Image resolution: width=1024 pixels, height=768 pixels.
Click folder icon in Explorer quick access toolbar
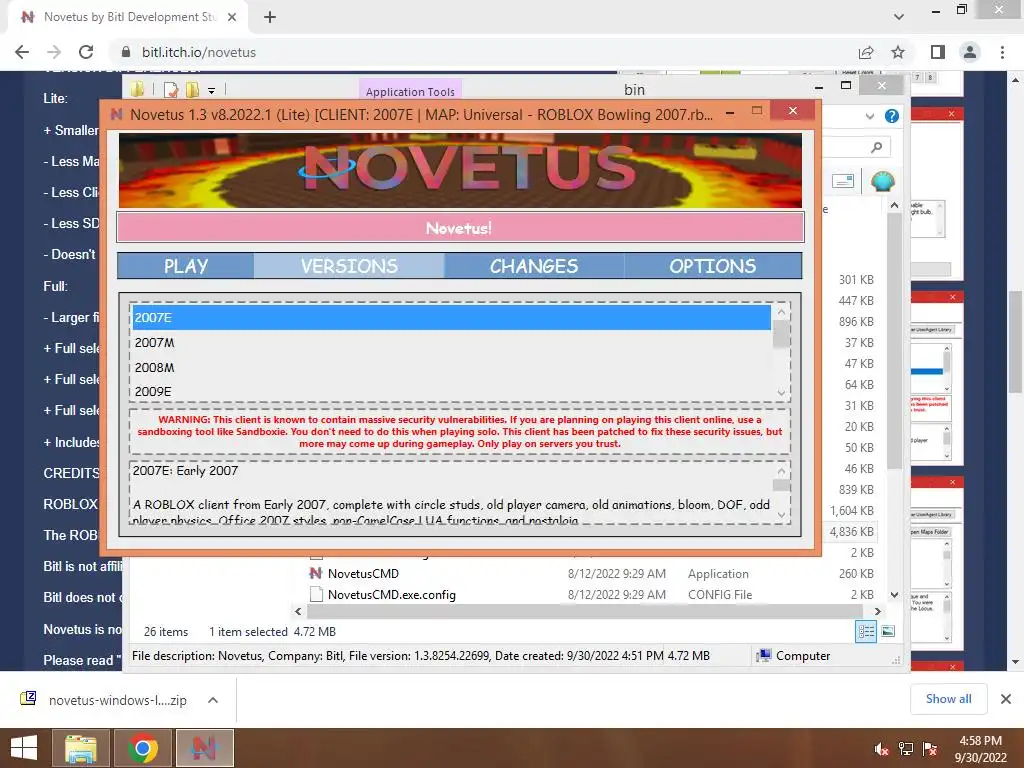point(137,89)
